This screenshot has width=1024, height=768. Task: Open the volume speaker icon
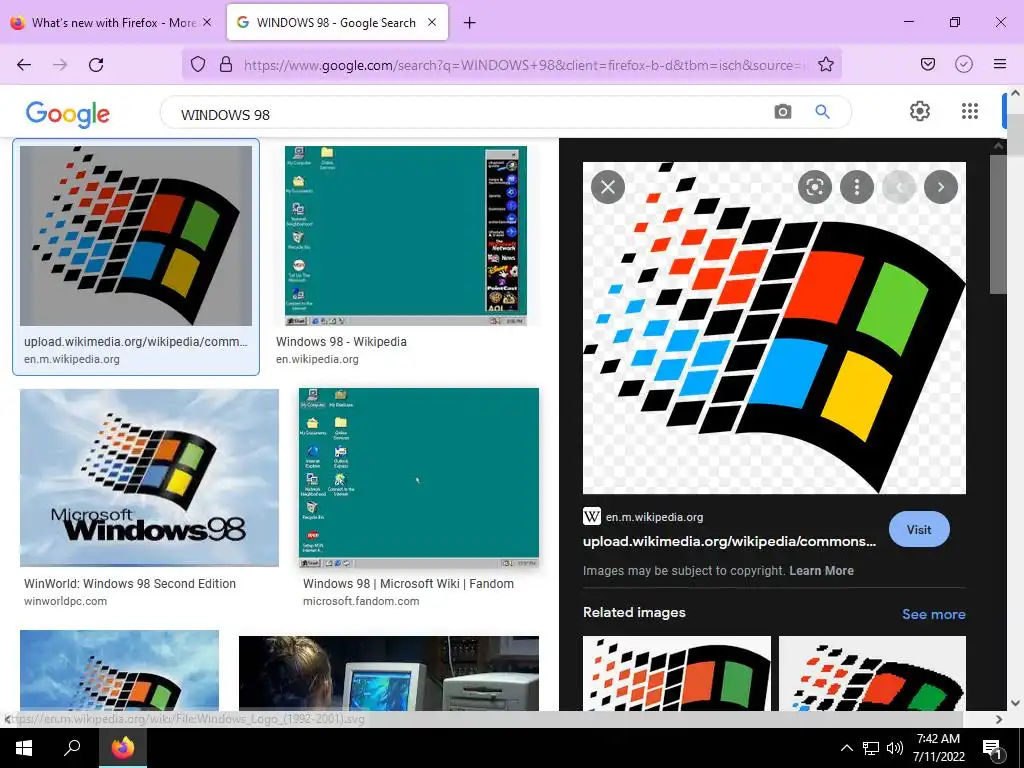[895, 748]
